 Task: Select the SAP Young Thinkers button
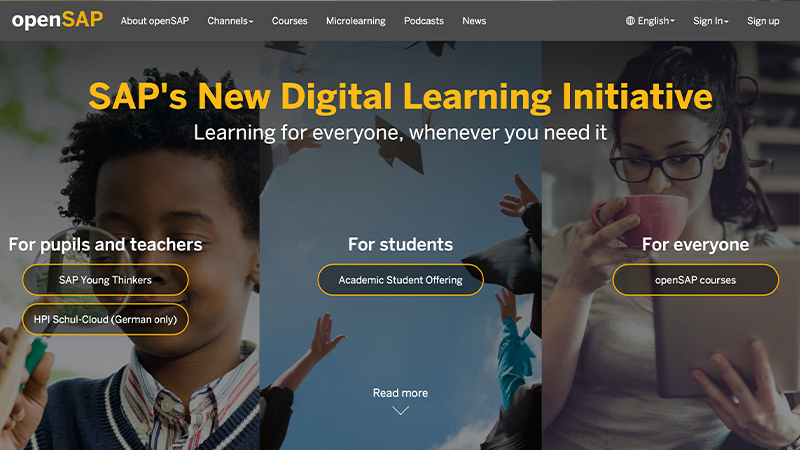coord(105,280)
